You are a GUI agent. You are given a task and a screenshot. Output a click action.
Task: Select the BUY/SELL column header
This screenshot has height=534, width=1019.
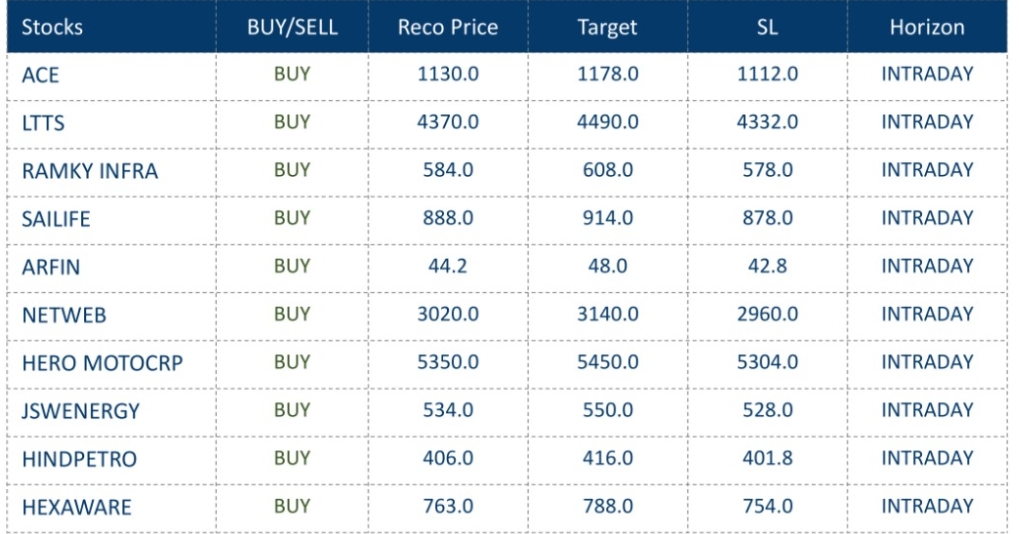[x=292, y=27]
